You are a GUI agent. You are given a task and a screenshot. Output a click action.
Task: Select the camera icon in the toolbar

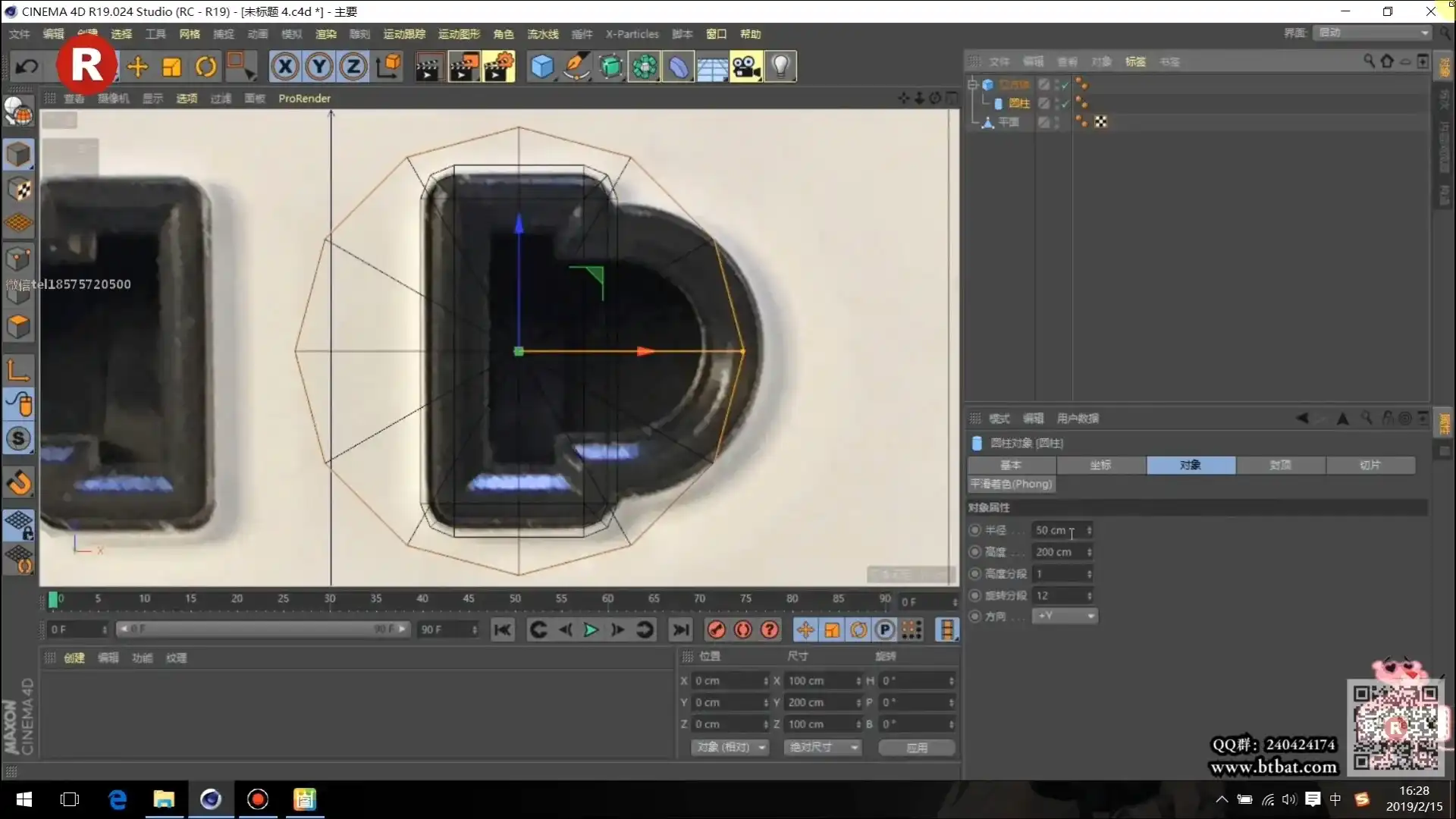[x=747, y=66]
